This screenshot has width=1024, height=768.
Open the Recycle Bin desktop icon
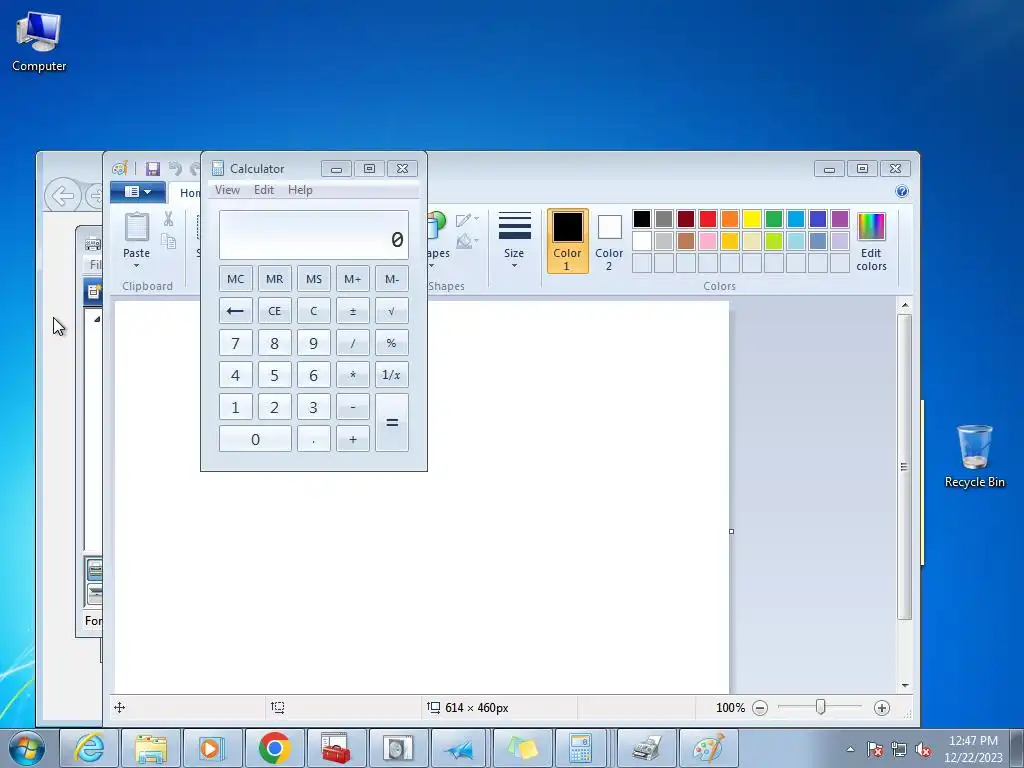(974, 456)
